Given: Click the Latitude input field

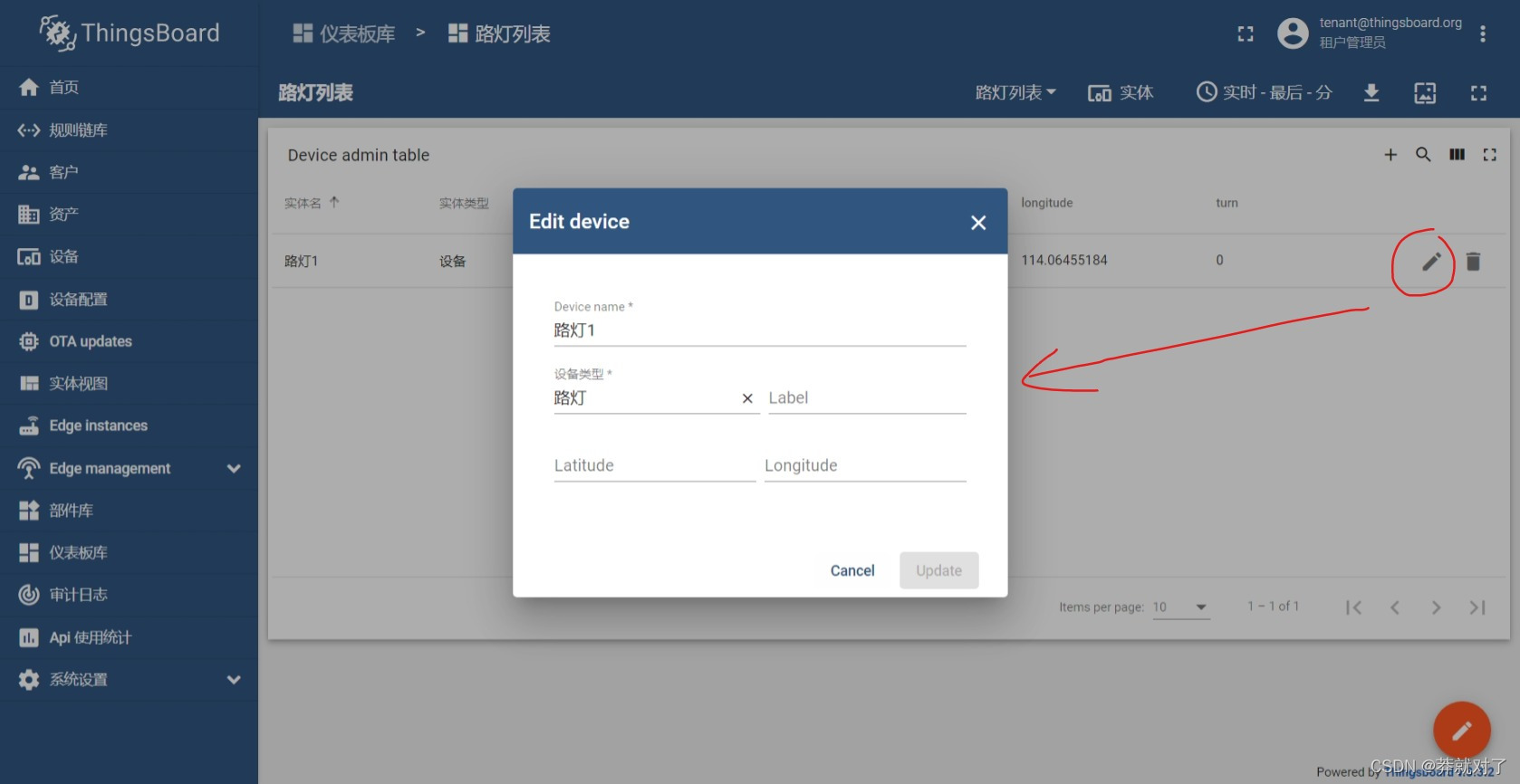Looking at the screenshot, I should coord(654,465).
